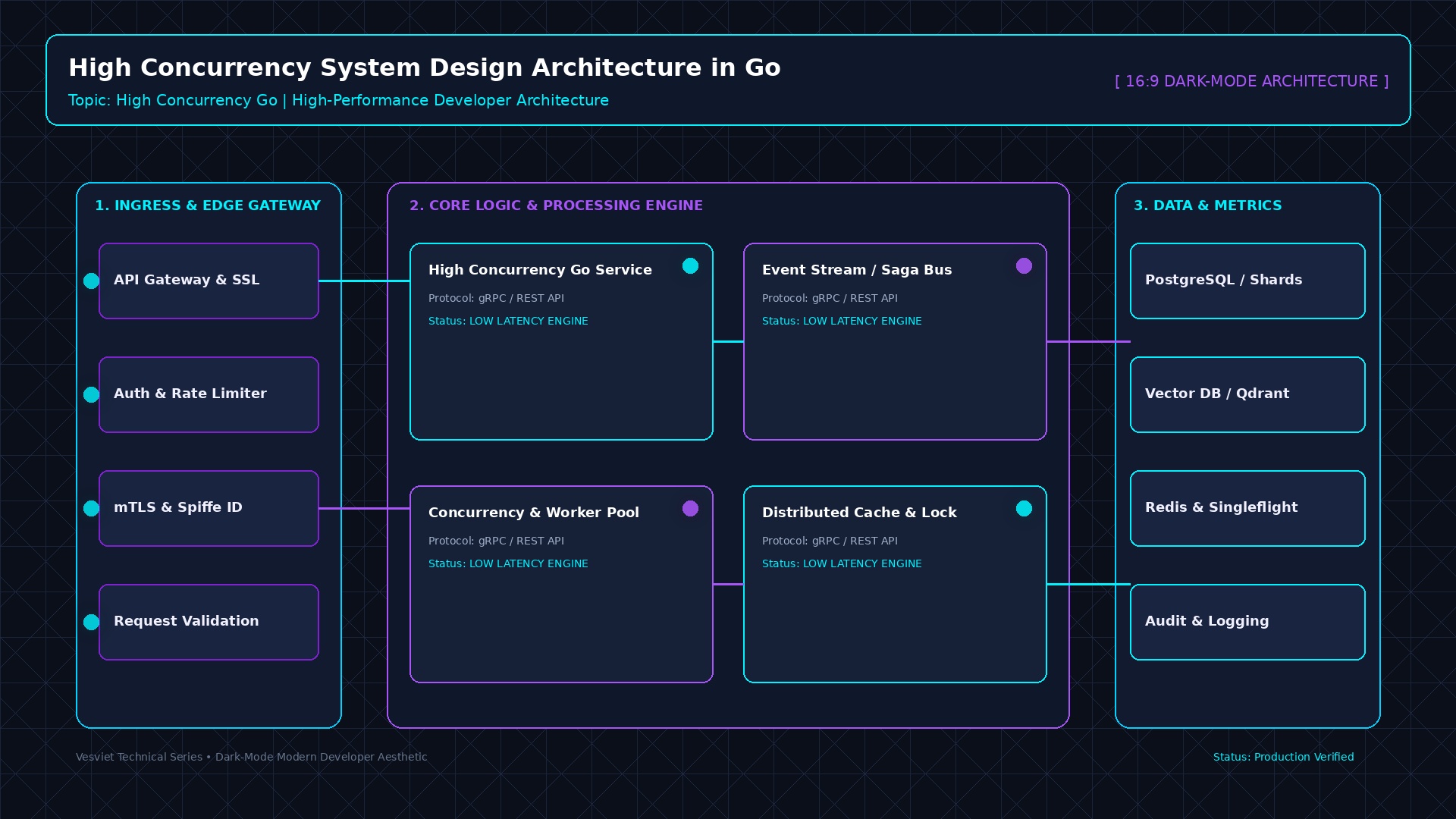Click the cyan dot beside mTLS & Spiffe ID
Screen dimensions: 1456x819
91,509
